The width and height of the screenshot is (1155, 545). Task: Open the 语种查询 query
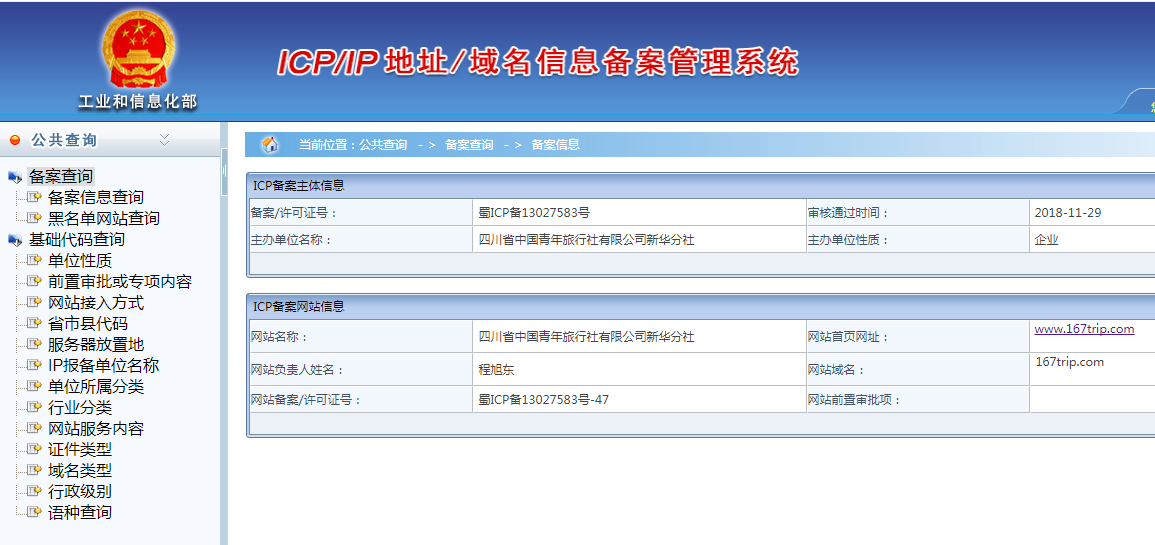coord(80,513)
